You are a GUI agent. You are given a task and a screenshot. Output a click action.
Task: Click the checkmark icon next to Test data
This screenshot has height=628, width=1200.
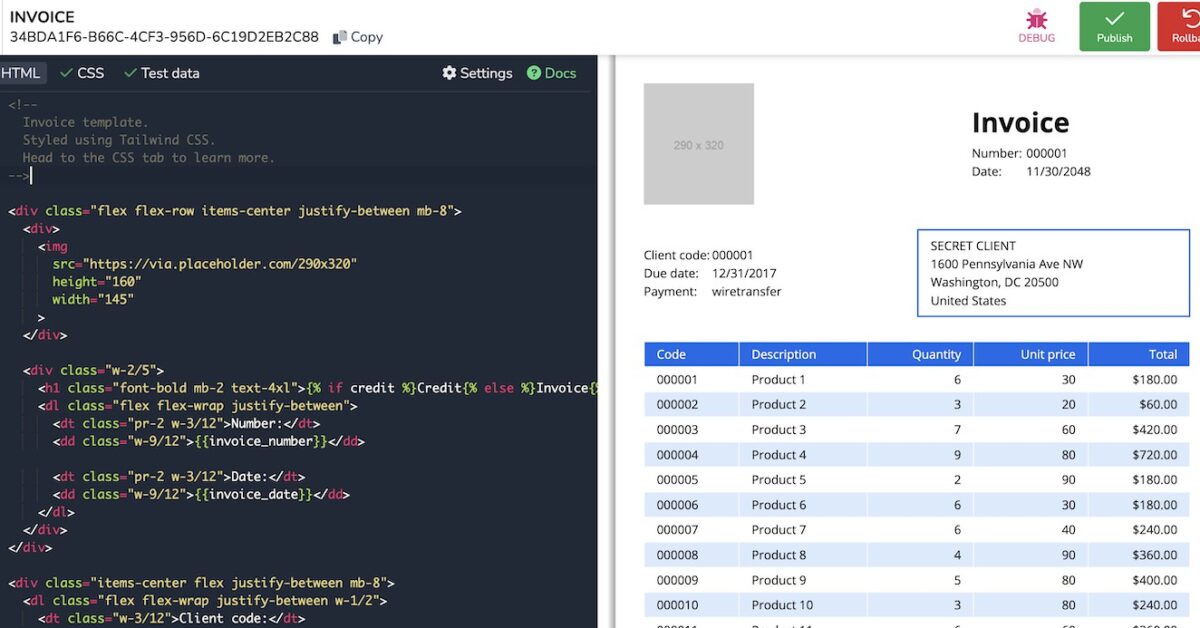128,72
